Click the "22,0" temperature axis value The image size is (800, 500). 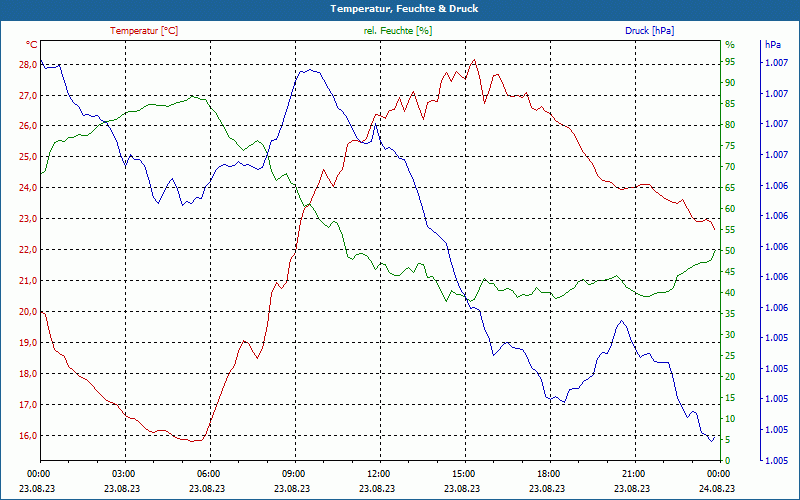point(28,250)
